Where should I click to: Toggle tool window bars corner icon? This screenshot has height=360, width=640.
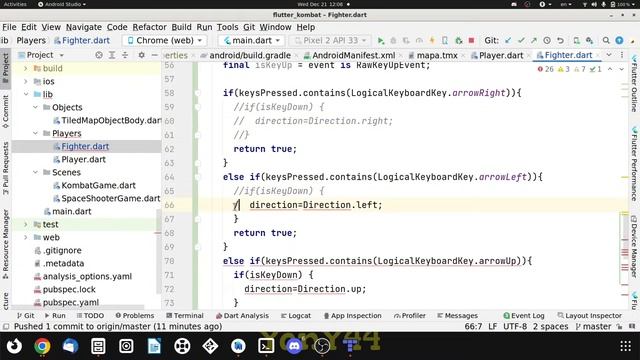6,327
